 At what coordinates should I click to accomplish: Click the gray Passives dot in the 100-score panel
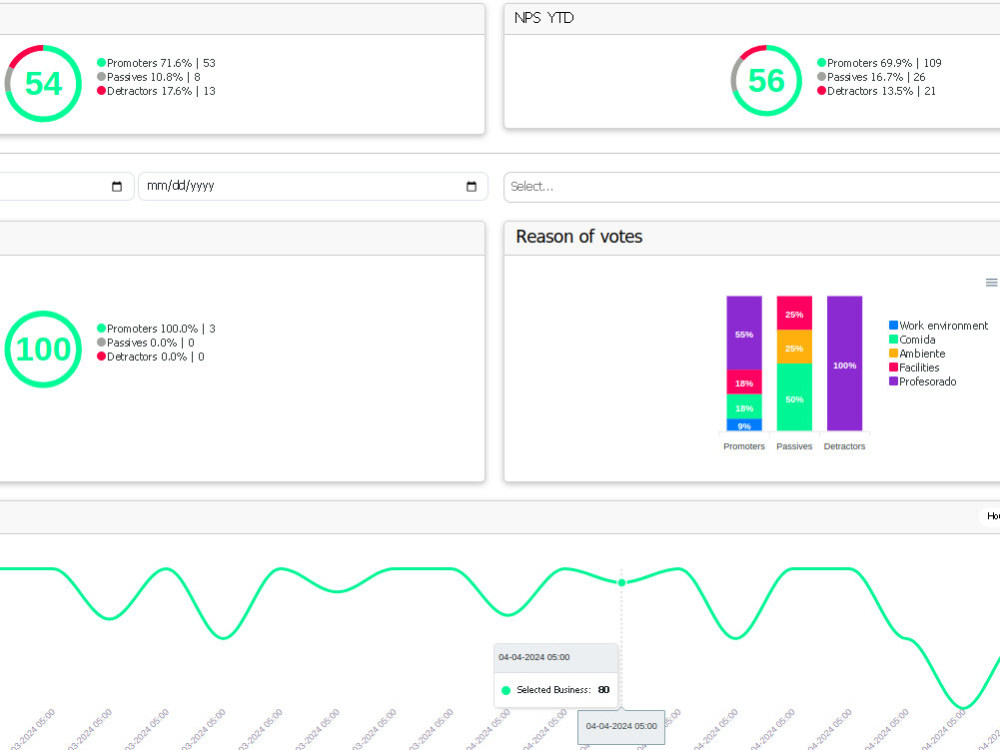point(101,342)
